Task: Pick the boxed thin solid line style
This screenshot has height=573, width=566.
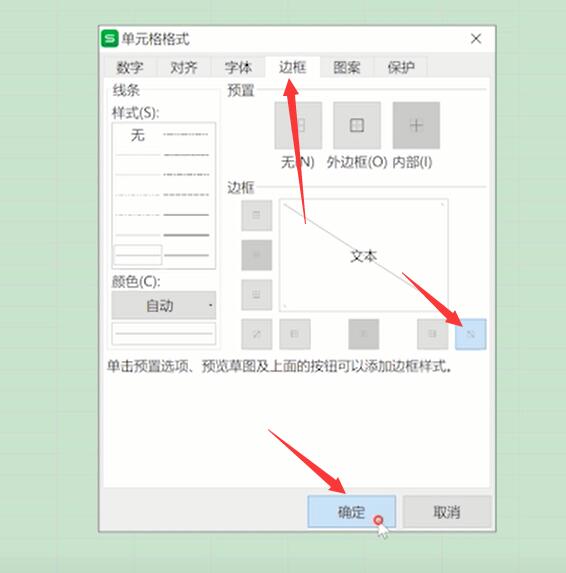Action: (x=138, y=255)
